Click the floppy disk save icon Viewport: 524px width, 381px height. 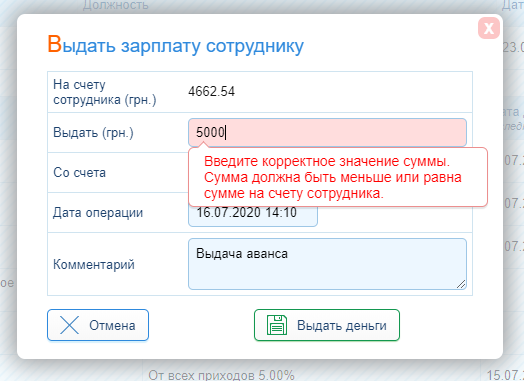(x=277, y=325)
